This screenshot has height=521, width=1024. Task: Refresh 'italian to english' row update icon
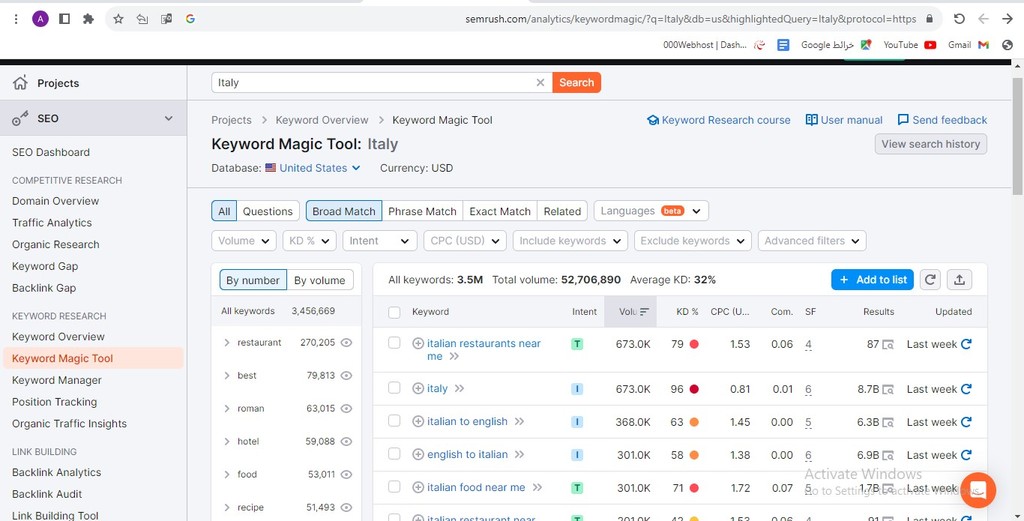(967, 422)
